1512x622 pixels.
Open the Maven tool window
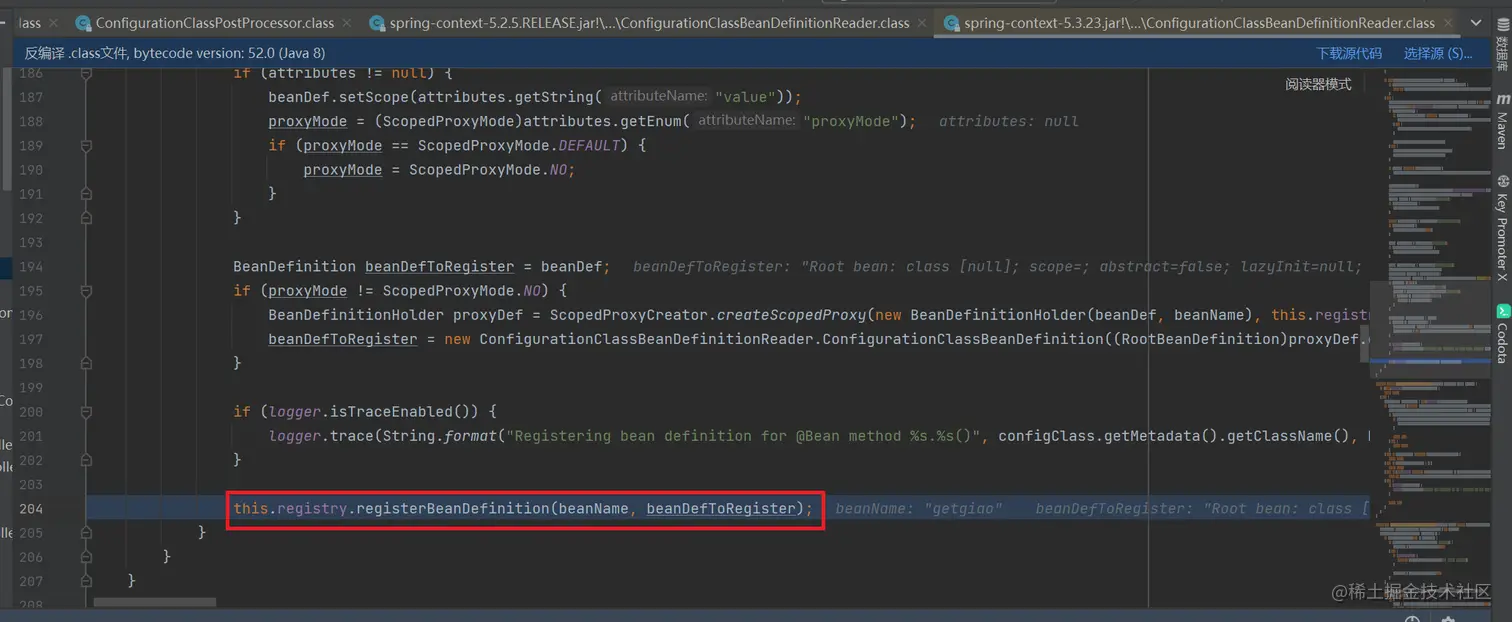pos(1502,120)
